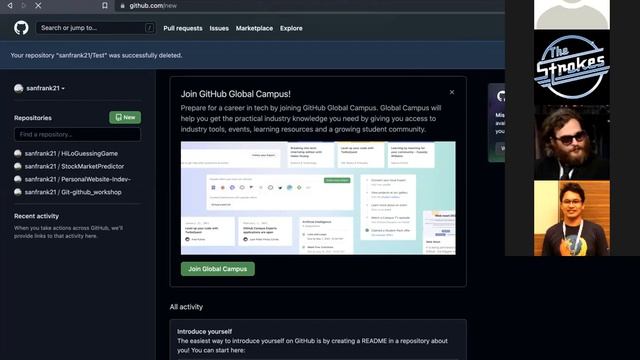Open Explore in the top nav
The width and height of the screenshot is (640, 360).
[291, 28]
